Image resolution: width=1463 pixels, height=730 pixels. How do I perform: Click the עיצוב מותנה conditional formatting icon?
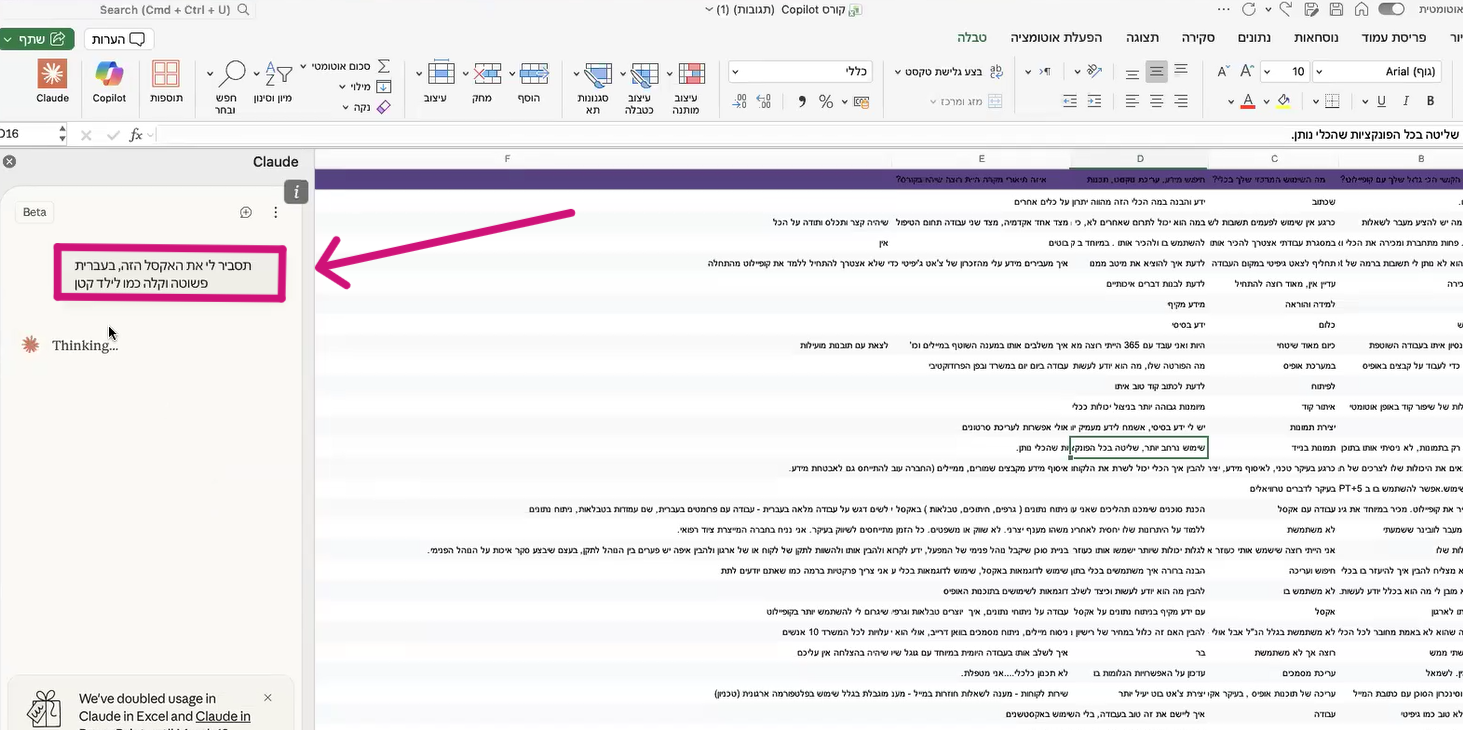(691, 75)
